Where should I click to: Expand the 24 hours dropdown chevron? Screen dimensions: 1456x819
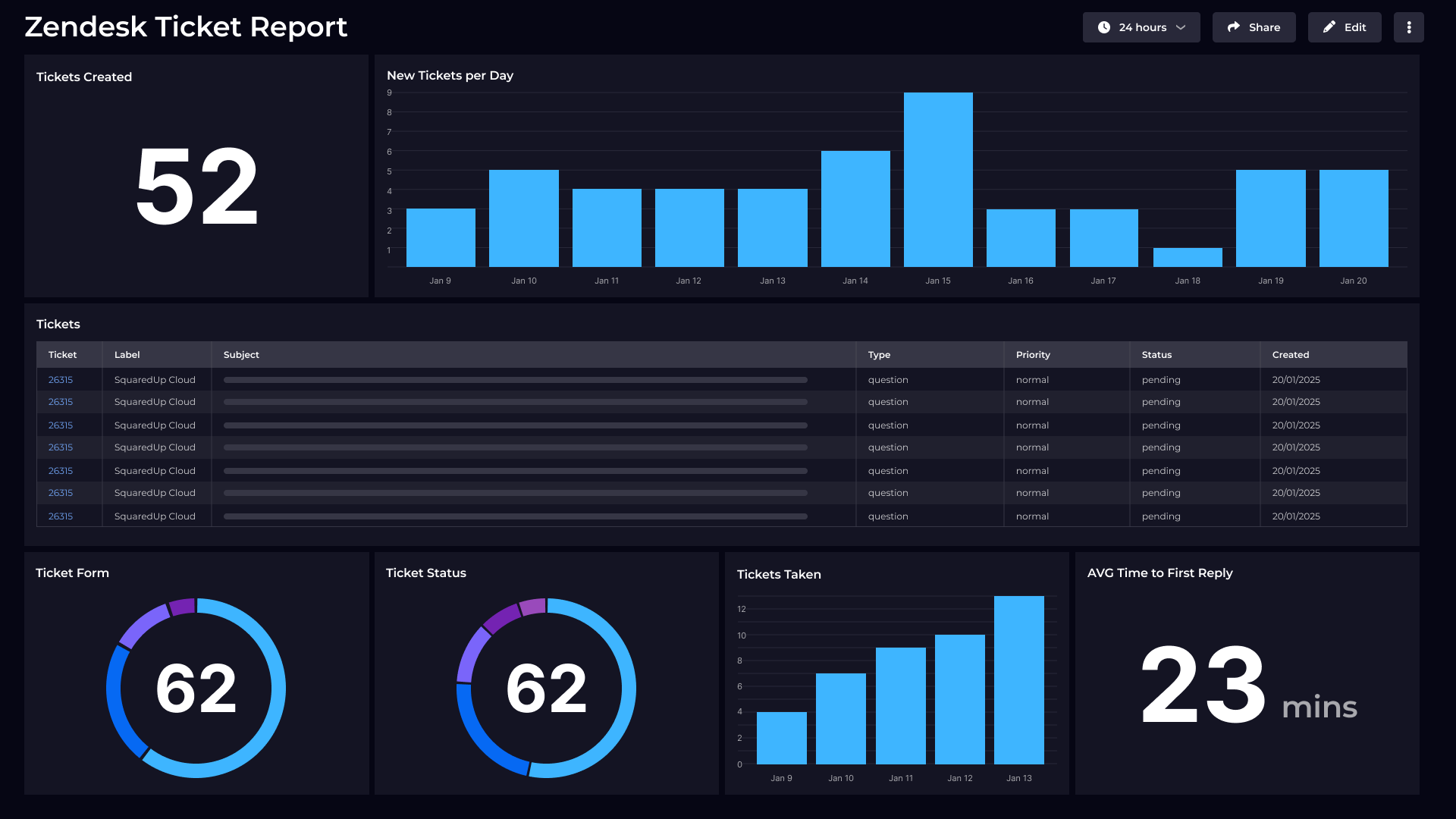[1181, 27]
